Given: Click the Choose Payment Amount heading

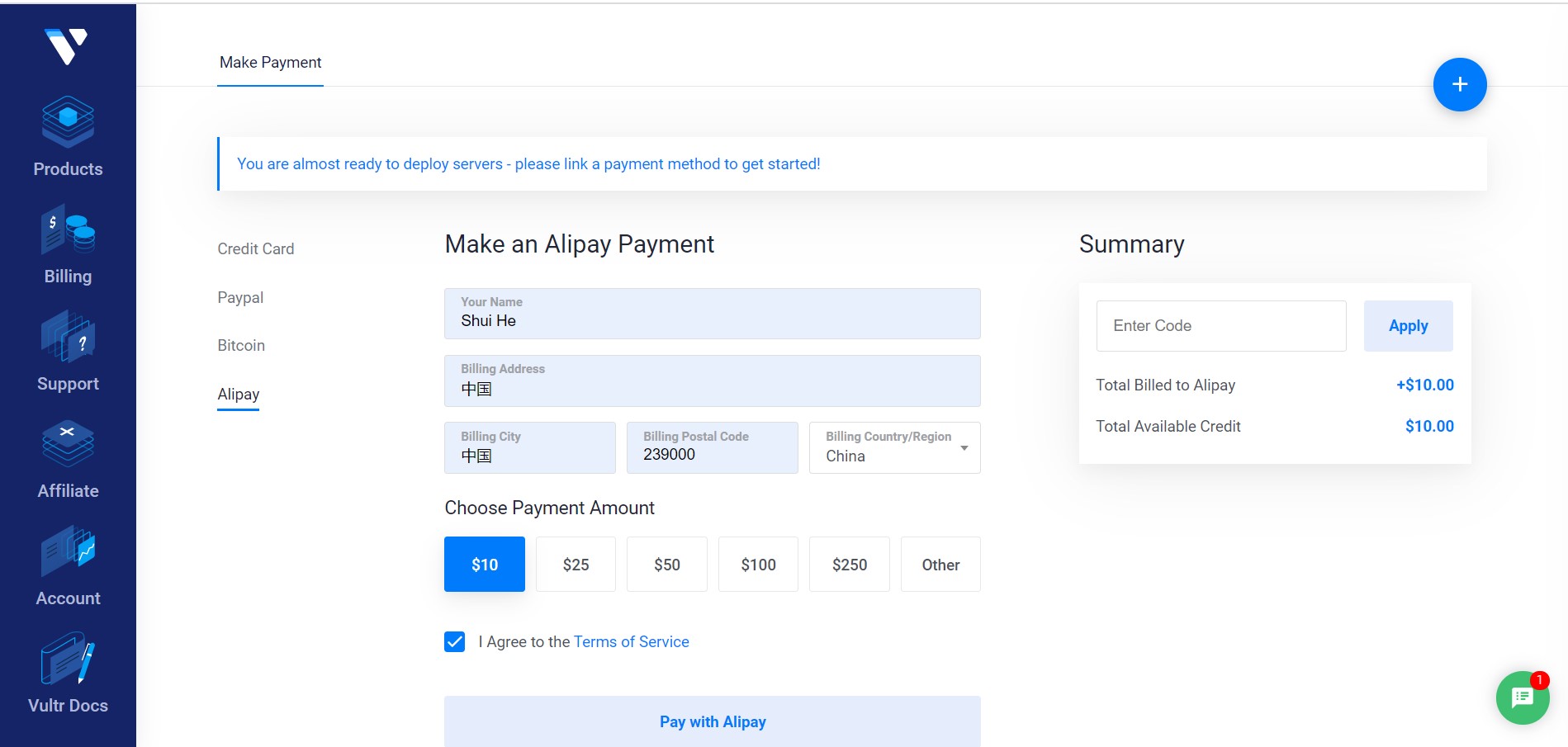Looking at the screenshot, I should (x=549, y=508).
